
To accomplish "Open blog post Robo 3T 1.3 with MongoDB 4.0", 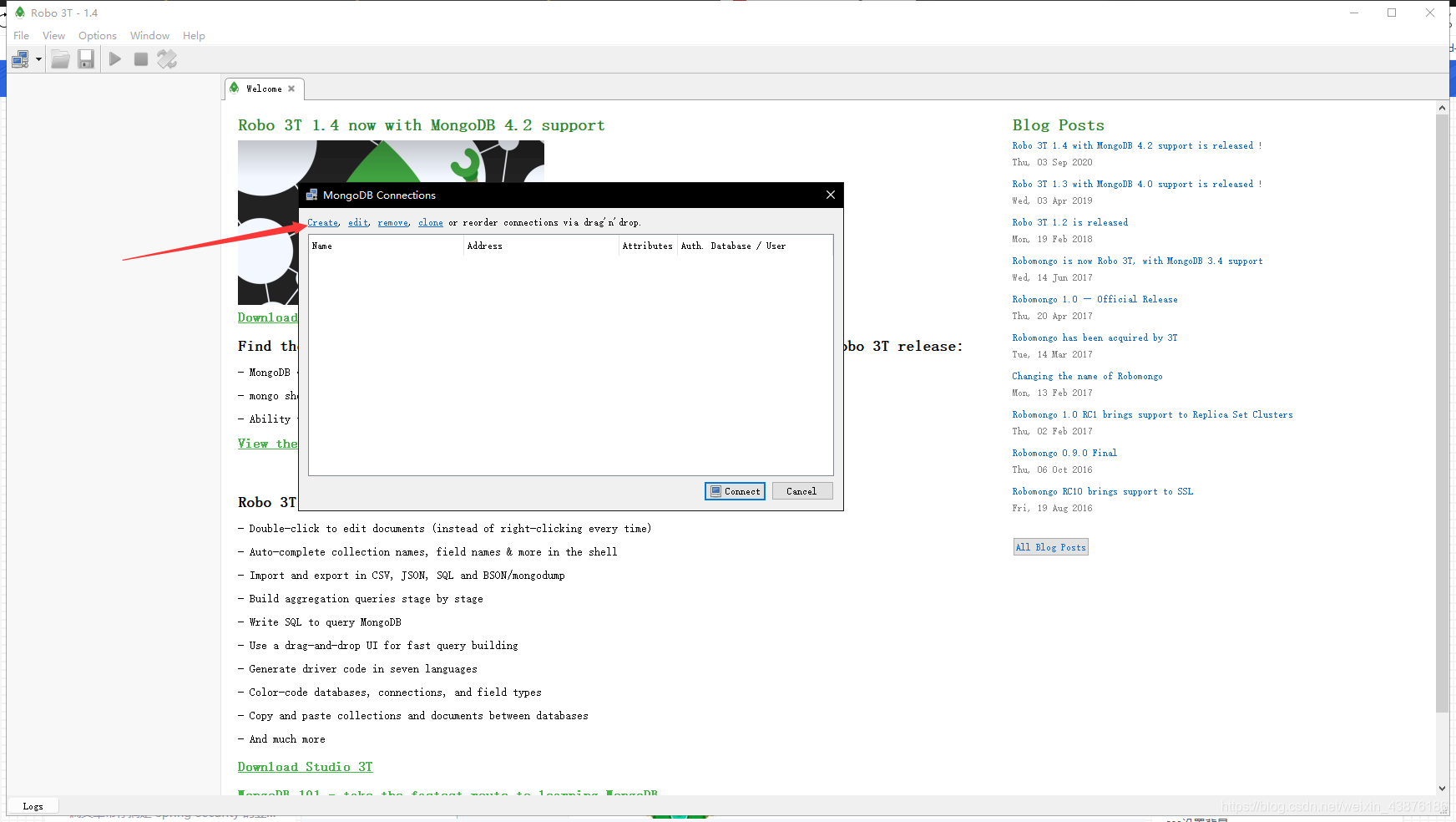I will 1137,185.
